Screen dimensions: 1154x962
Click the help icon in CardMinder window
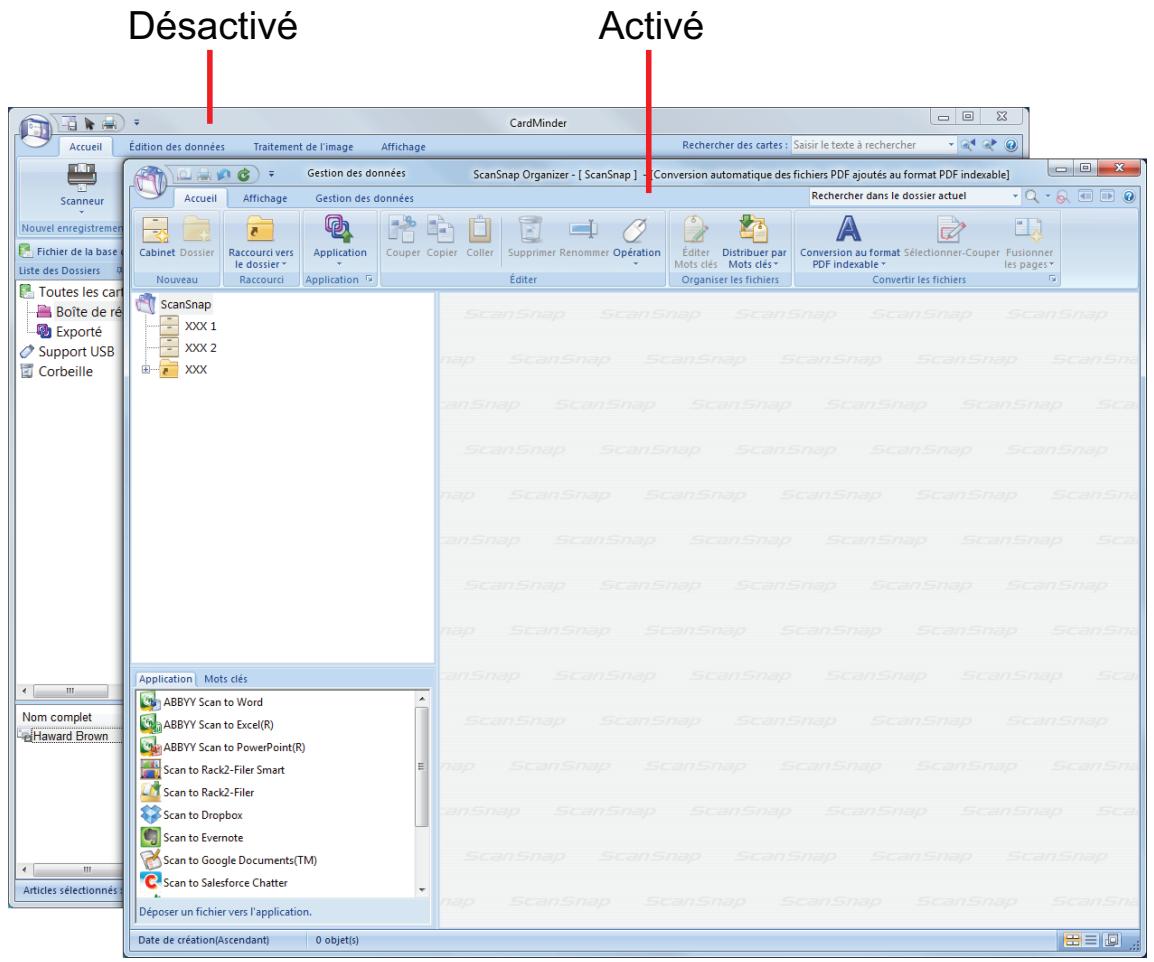1011,145
